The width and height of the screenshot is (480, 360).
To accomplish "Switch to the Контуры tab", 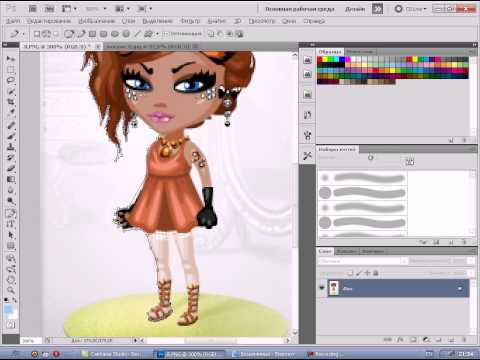I will (x=373, y=251).
